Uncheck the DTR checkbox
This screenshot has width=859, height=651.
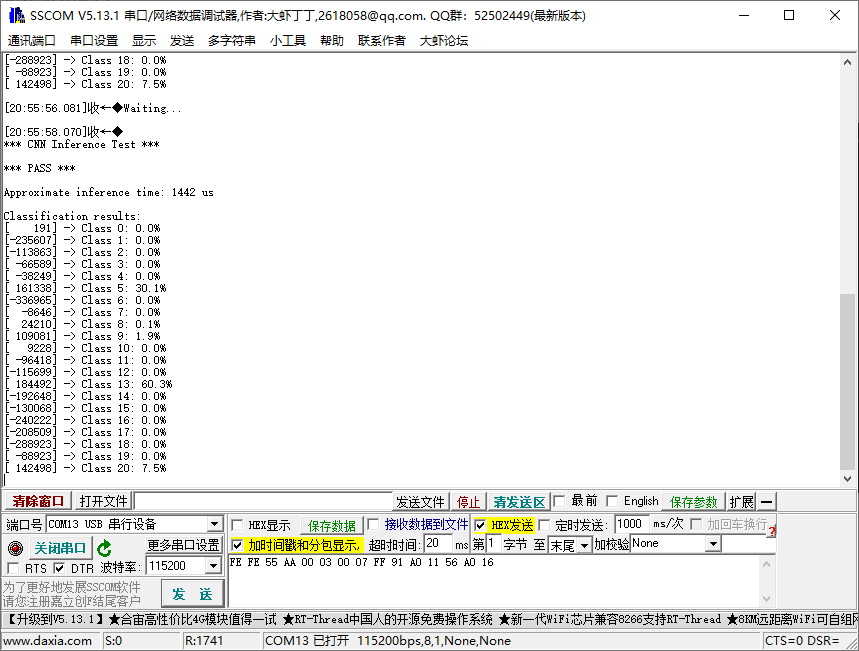coord(59,568)
